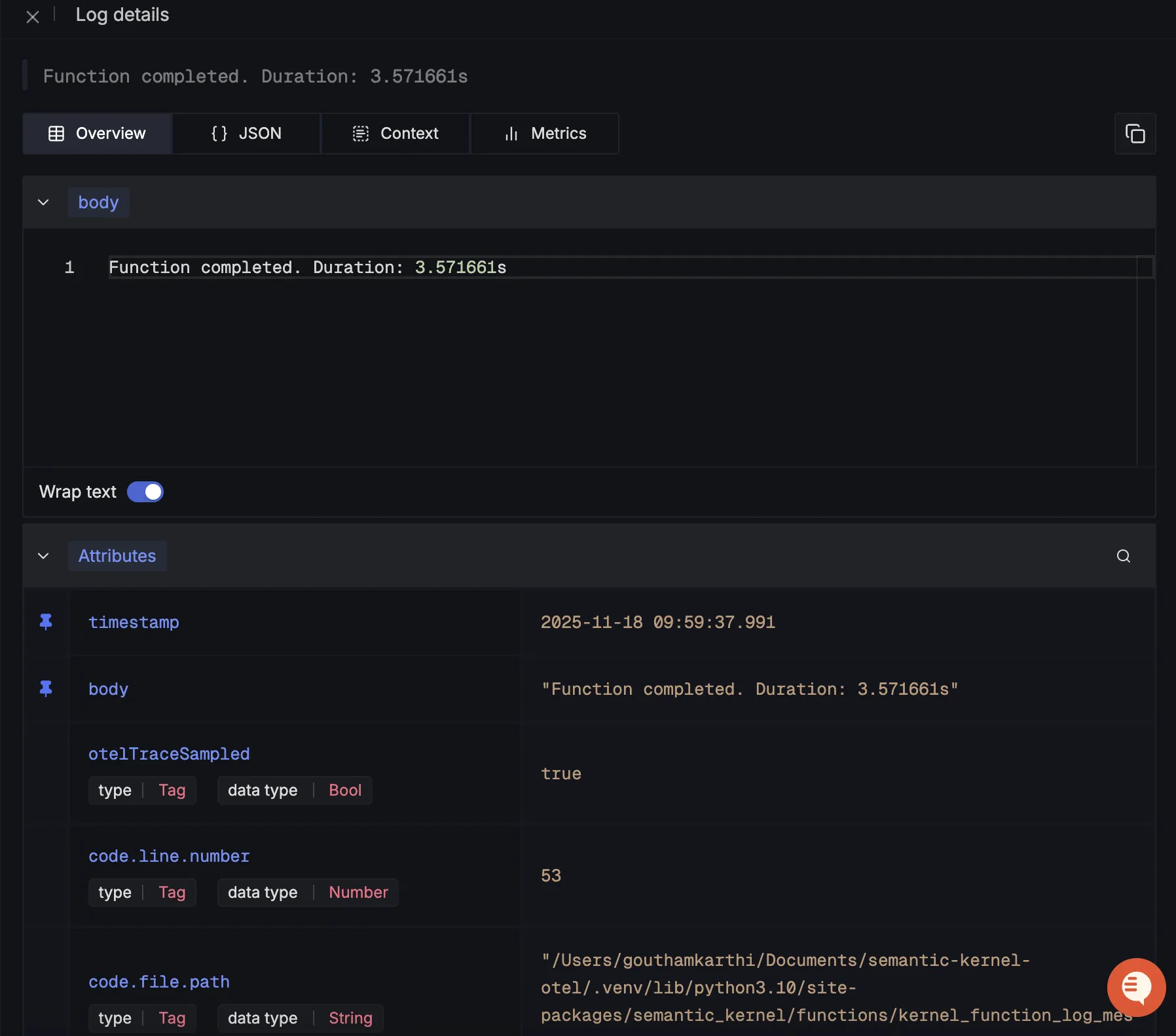The height and width of the screenshot is (1036, 1176).
Task: Unpin the body attribute
Action: point(45,689)
